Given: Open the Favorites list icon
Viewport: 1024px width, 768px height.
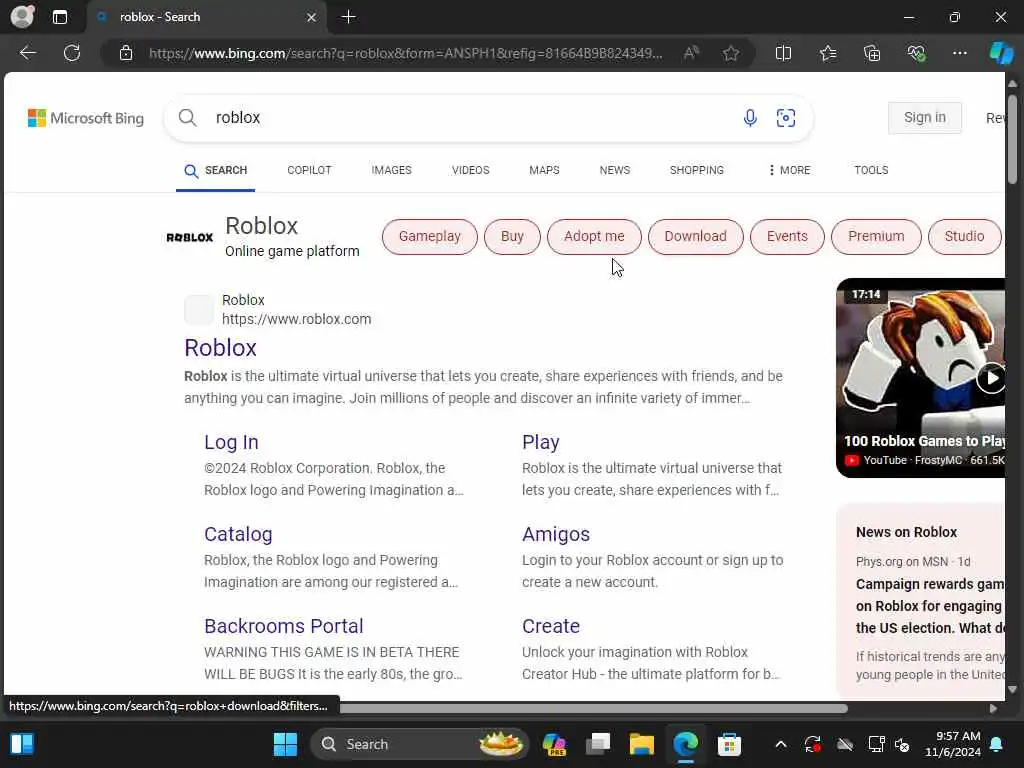Looking at the screenshot, I should [x=828, y=53].
